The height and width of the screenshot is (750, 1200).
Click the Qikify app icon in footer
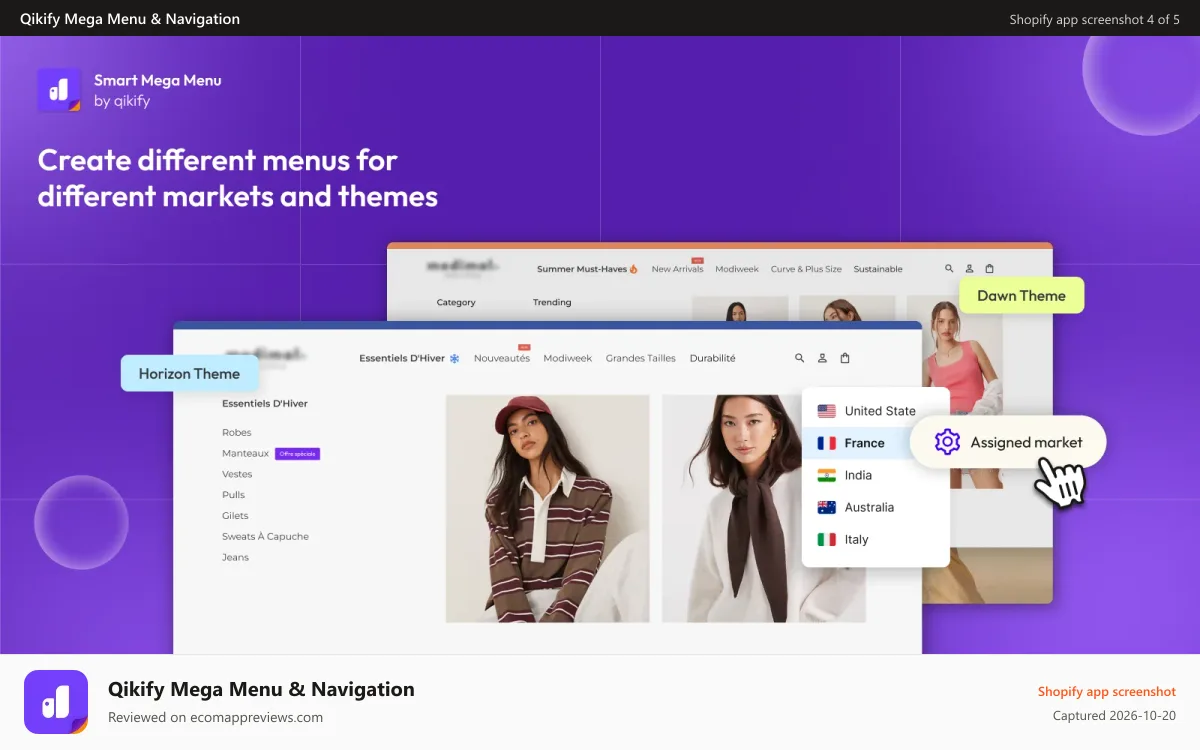tap(56, 702)
